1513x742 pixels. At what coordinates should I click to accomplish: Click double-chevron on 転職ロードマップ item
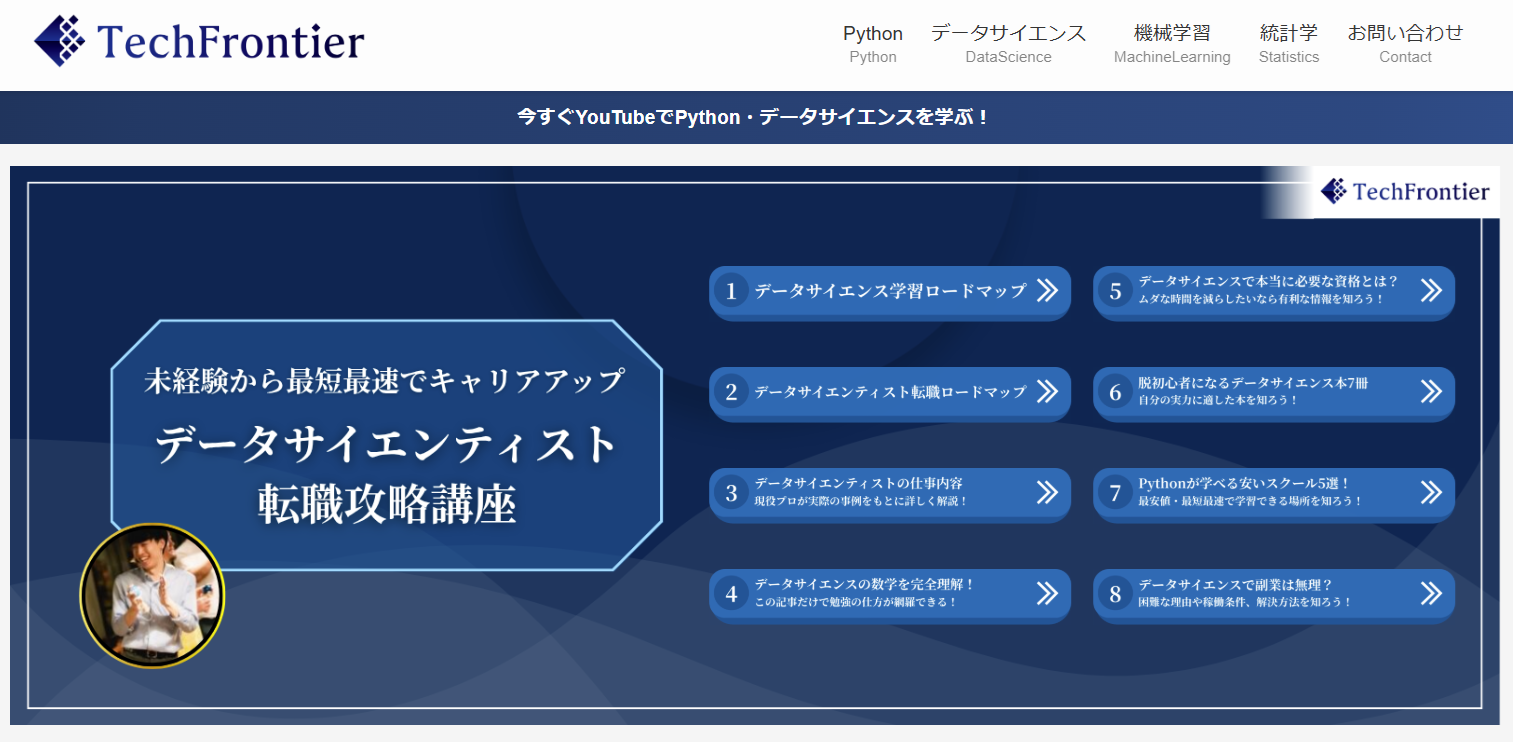(x=1047, y=391)
